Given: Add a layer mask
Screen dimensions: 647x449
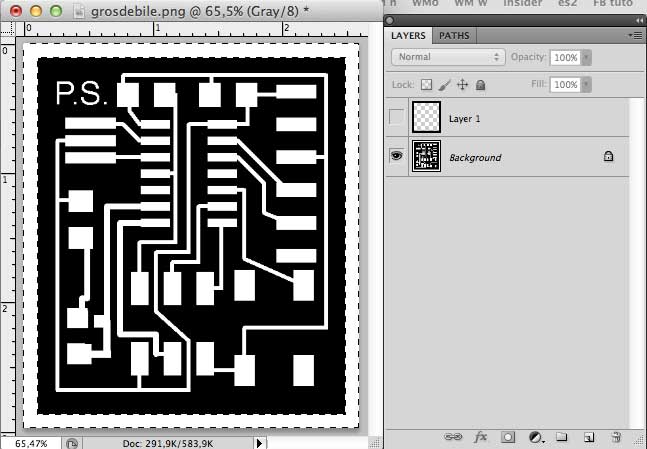Looking at the screenshot, I should point(508,437).
